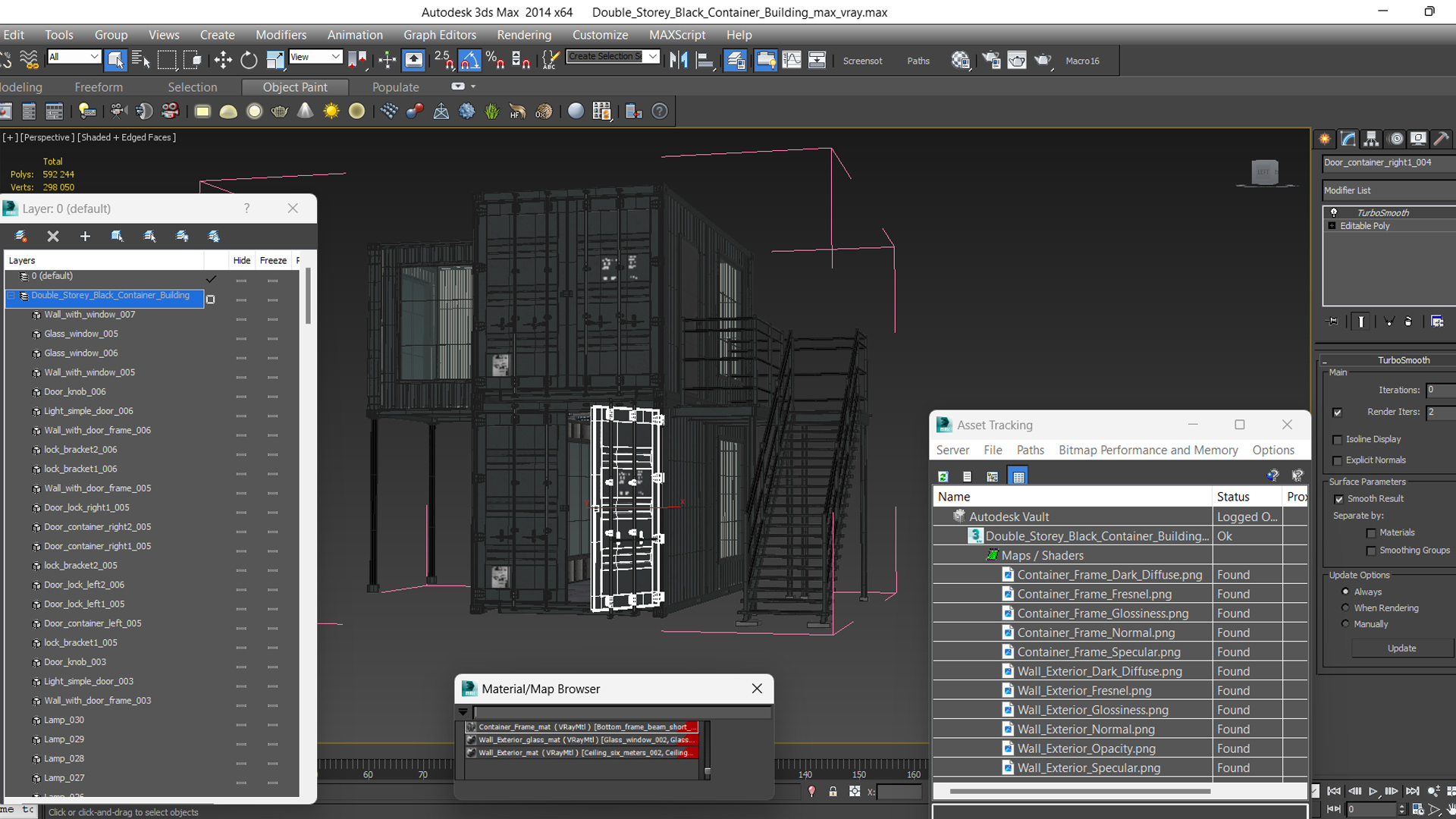Select the When Rendering update option

tap(1345, 607)
